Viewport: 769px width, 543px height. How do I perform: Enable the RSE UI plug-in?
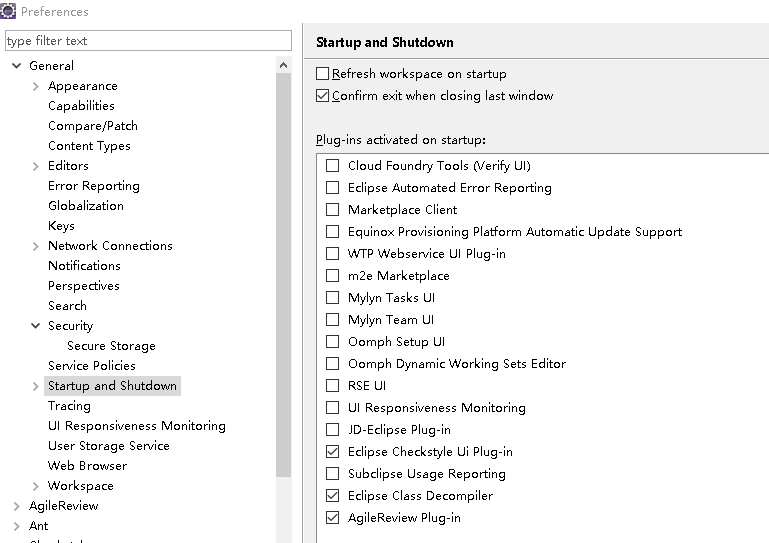pos(333,386)
